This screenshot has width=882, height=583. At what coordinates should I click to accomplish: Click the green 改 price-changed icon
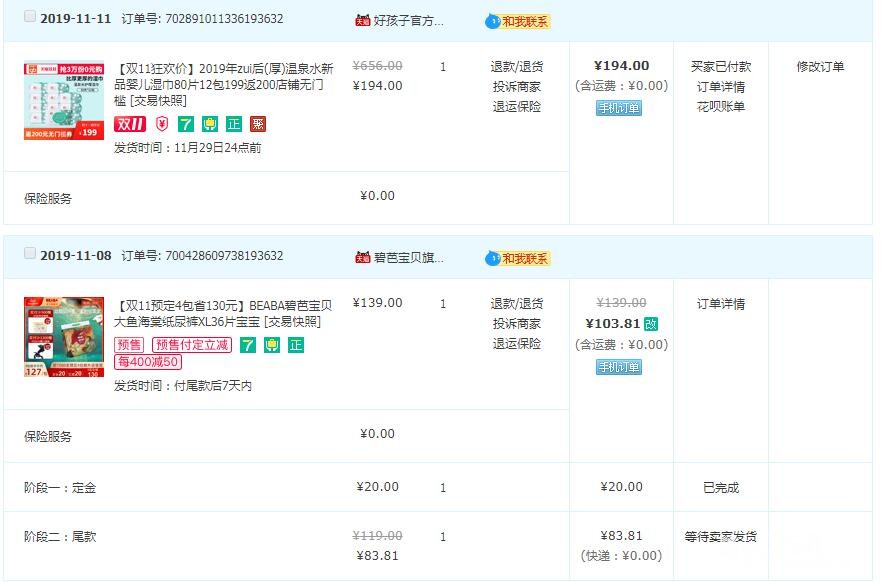click(x=651, y=324)
